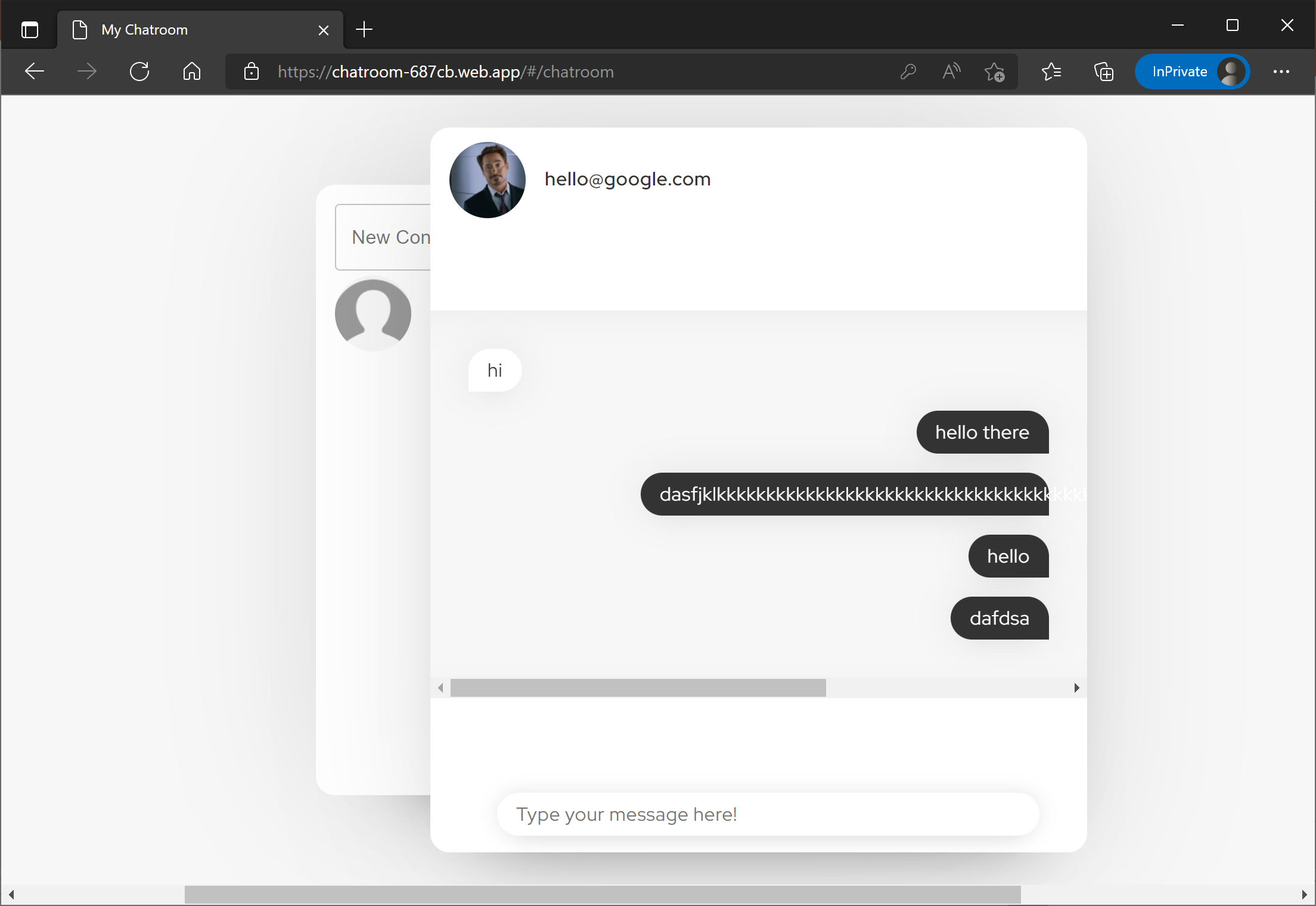Image resolution: width=1316 pixels, height=906 pixels.
Task: Click the long 'dasfjklkkkk' message bubble
Action: (845, 494)
